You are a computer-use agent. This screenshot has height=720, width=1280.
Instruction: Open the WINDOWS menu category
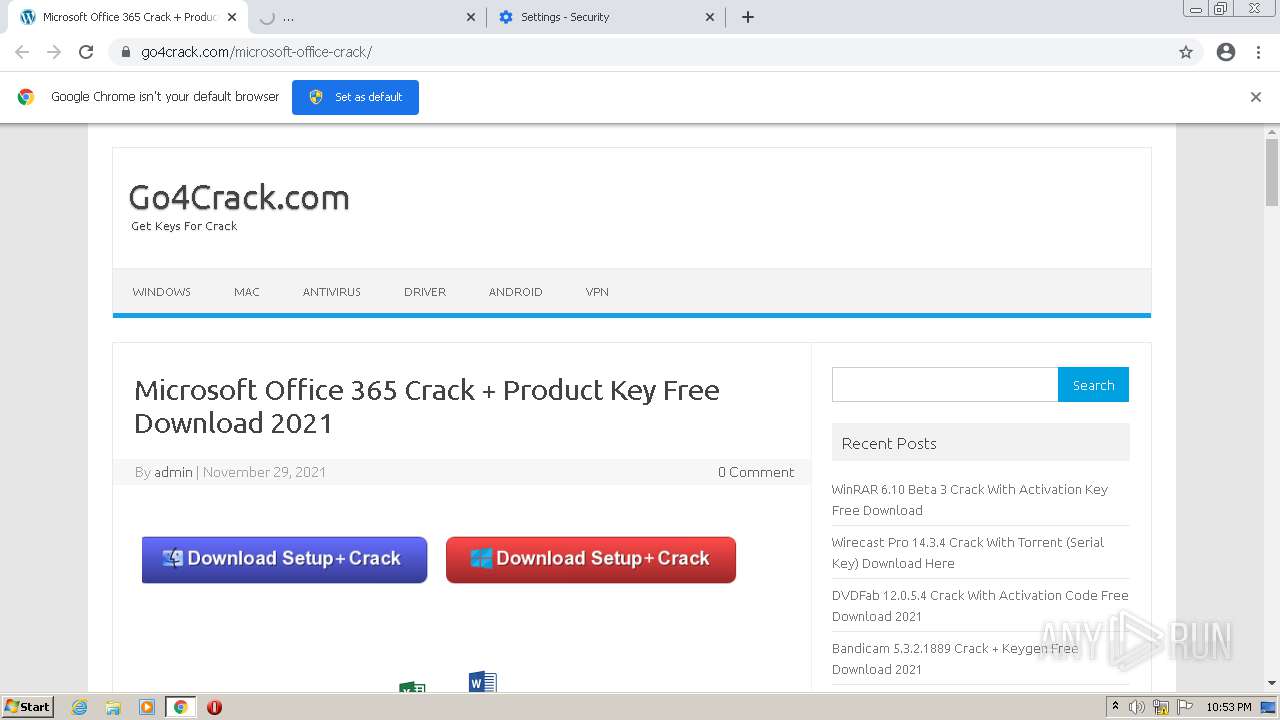click(x=161, y=292)
